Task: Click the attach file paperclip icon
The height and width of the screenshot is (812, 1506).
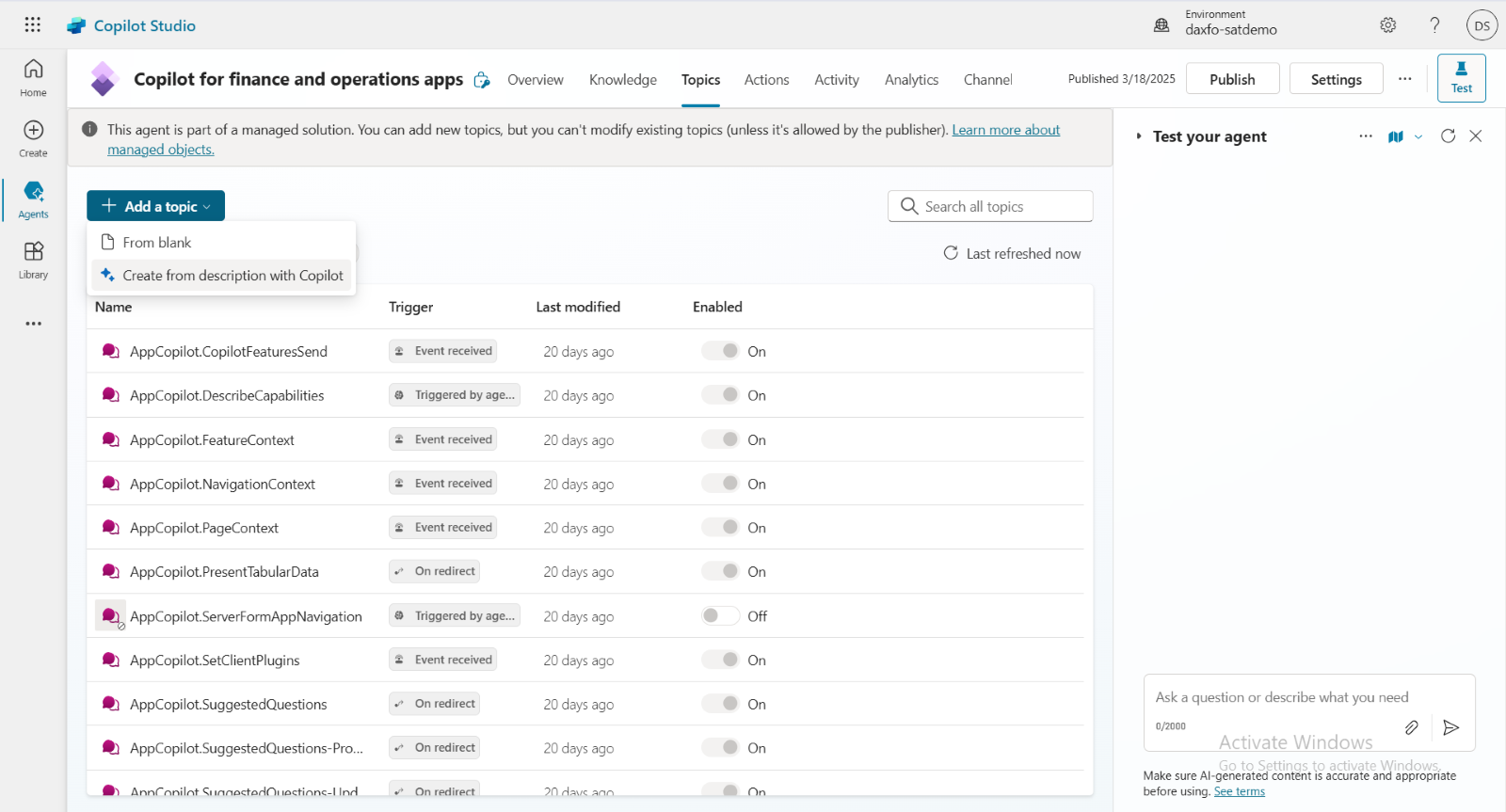Action: click(x=1411, y=727)
